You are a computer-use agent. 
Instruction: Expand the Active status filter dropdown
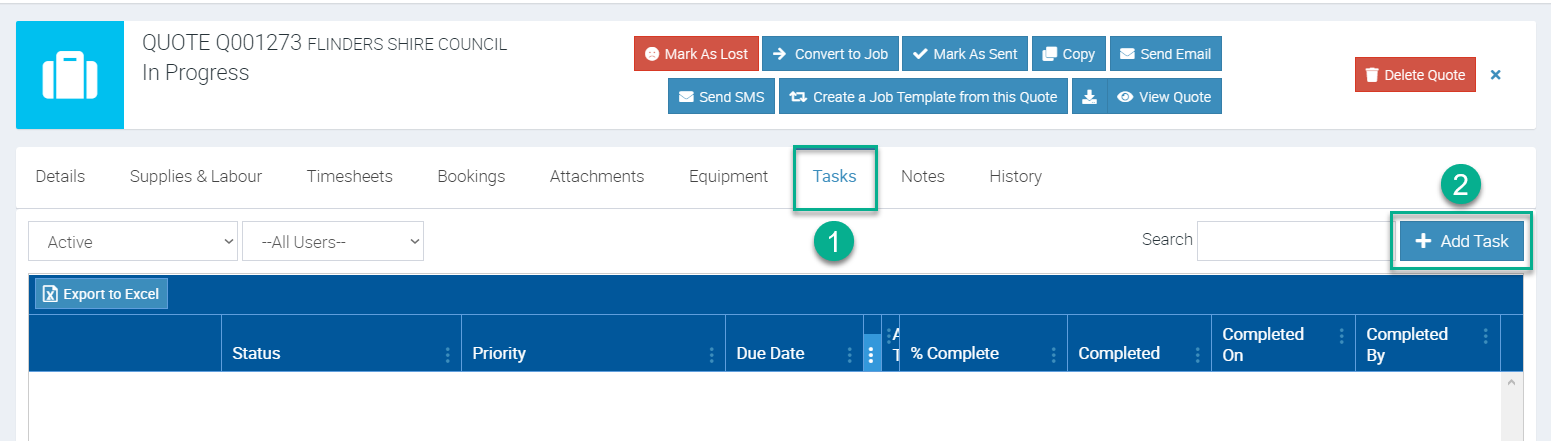tap(133, 241)
